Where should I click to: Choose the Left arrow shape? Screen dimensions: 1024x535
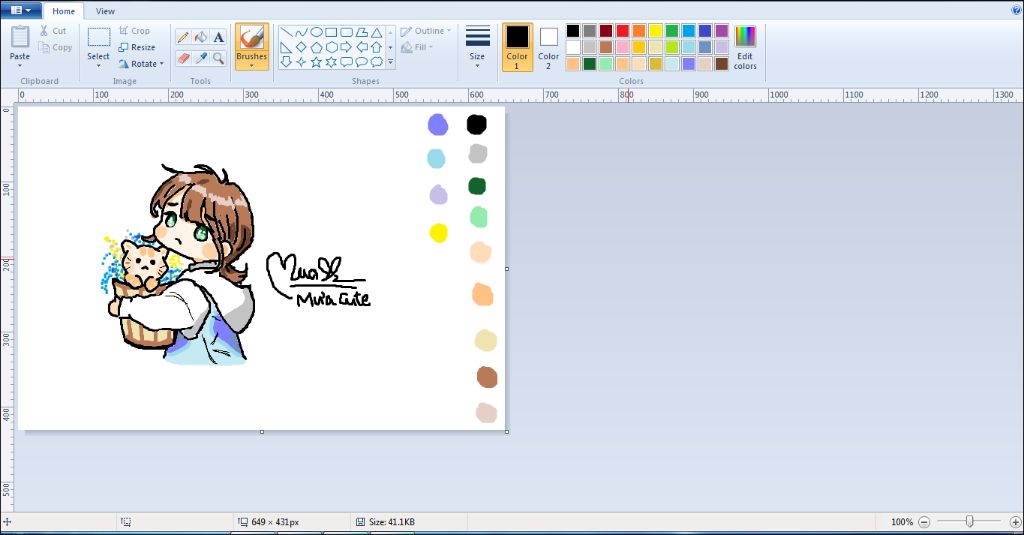click(x=361, y=47)
